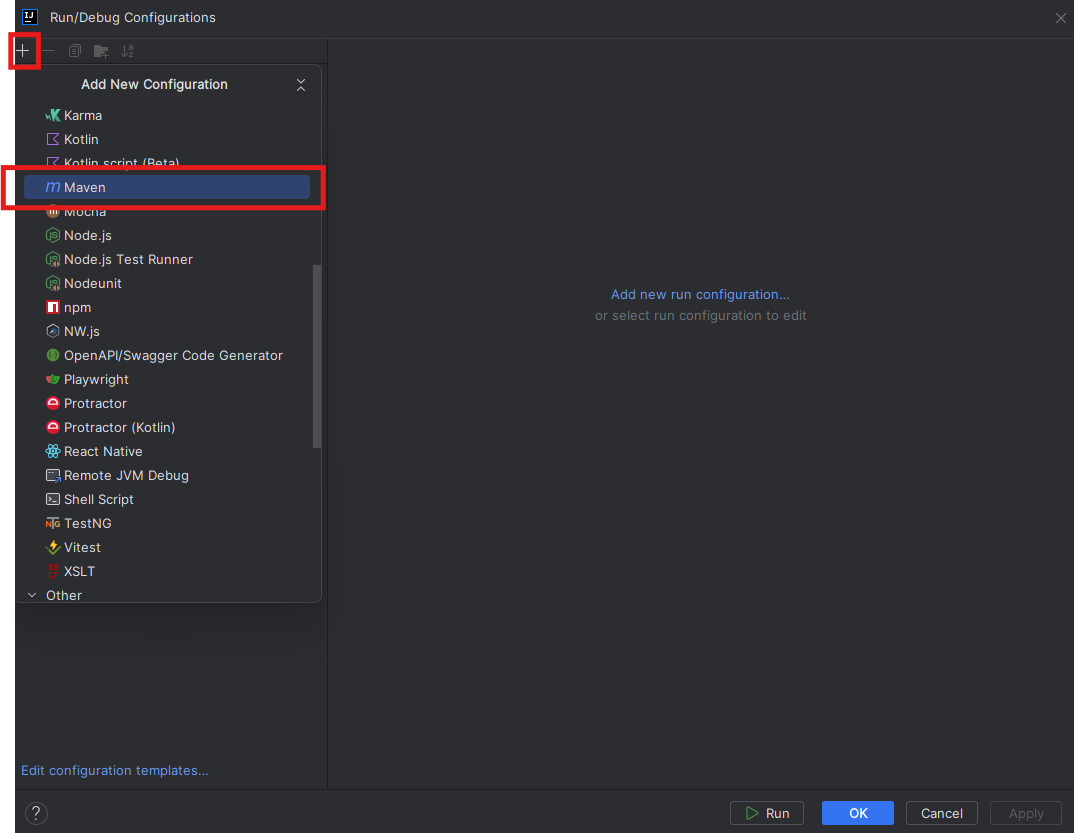The width and height of the screenshot is (1074, 833).
Task: Confirm with the OK button
Action: [x=858, y=813]
